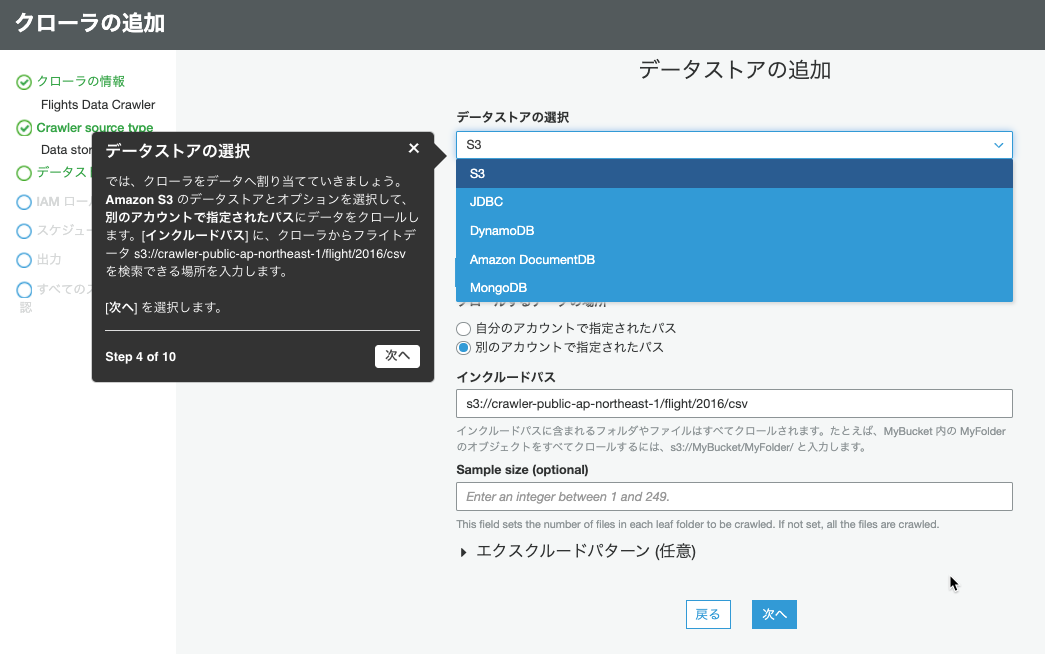1045x654 pixels.
Task: Open the データストアの選択 dropdown showing S3
Action: (x=734, y=145)
